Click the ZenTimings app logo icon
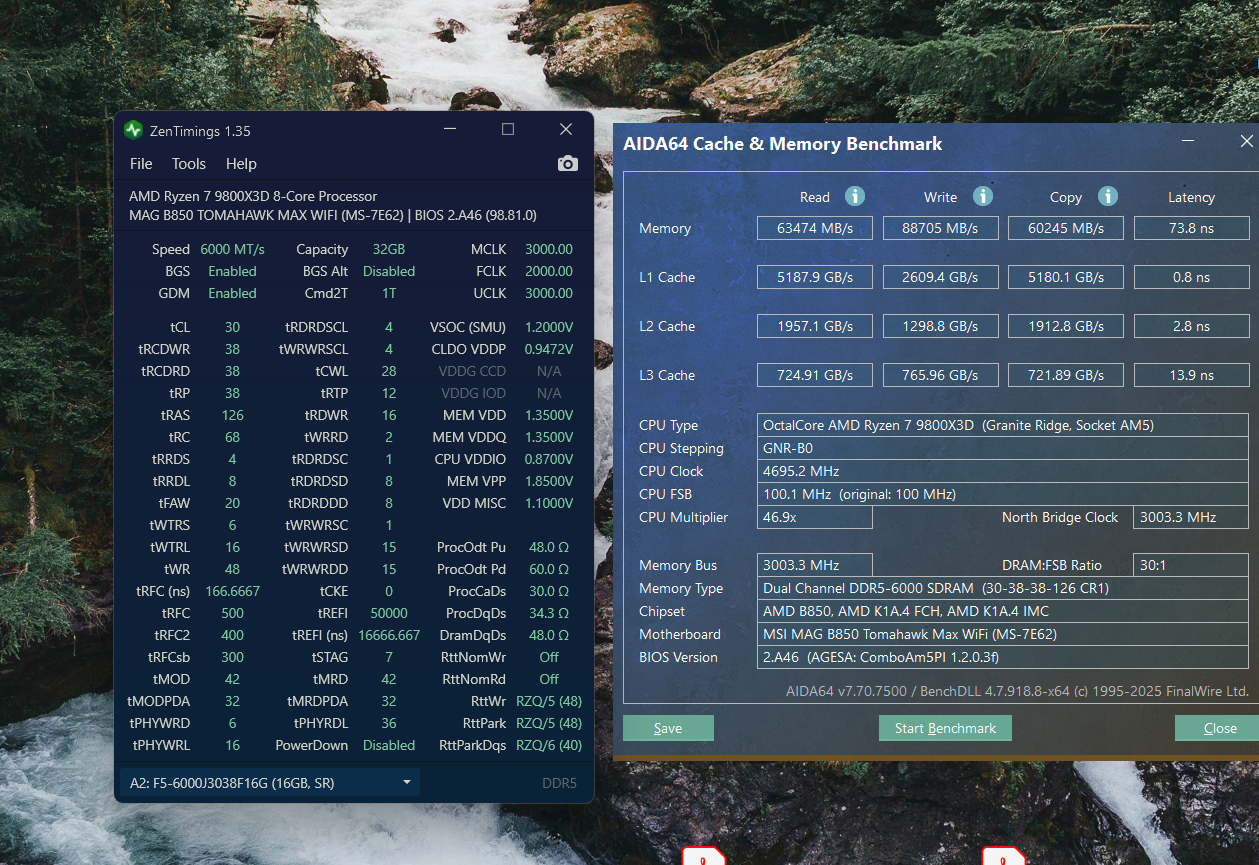Screen dimensions: 1259x865 (x=133, y=130)
